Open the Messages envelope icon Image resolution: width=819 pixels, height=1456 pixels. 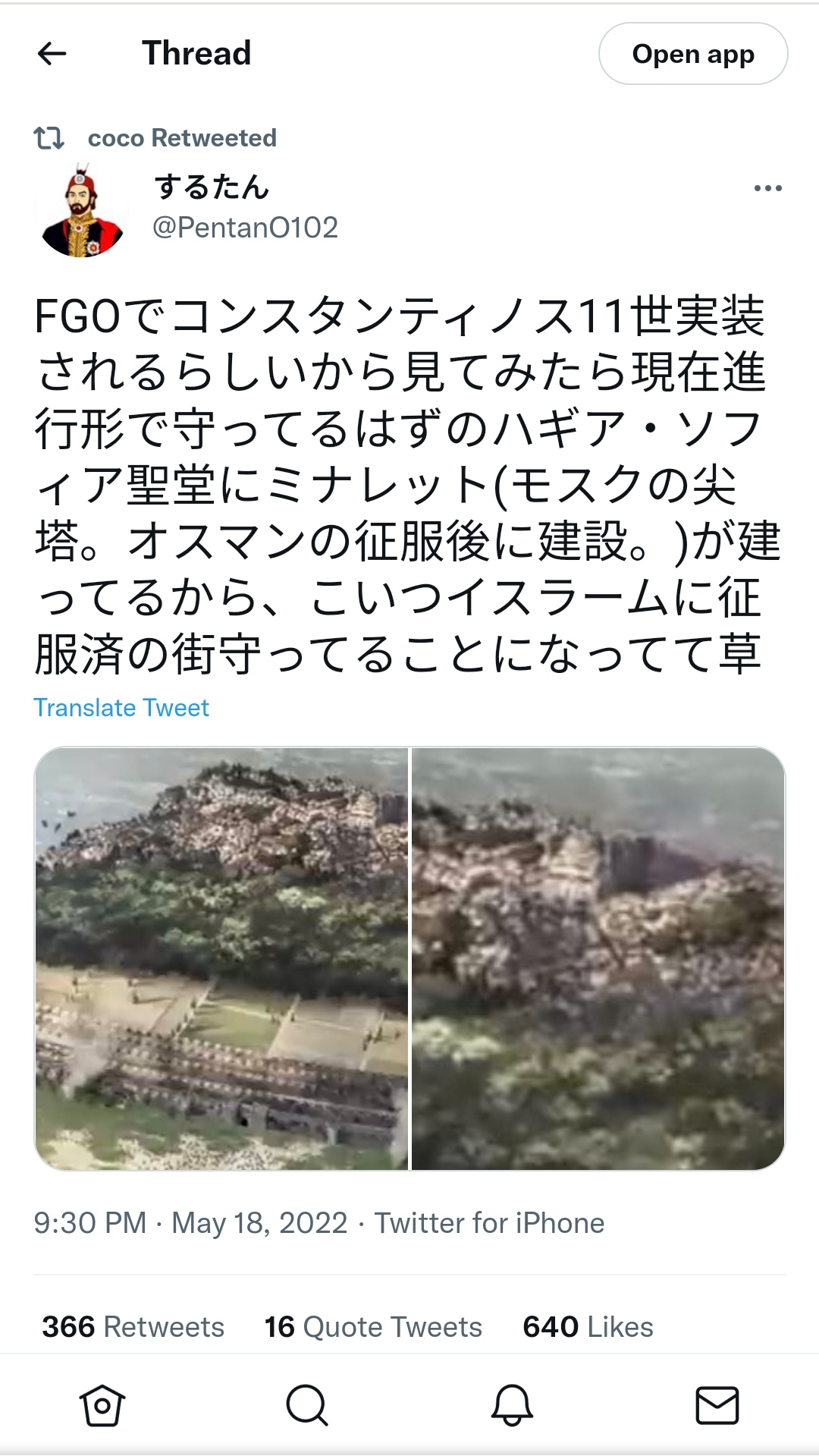point(717,1405)
